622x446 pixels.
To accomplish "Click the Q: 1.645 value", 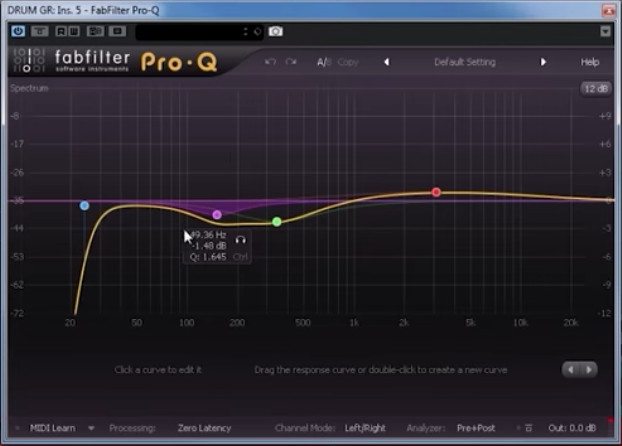I will 208,257.
